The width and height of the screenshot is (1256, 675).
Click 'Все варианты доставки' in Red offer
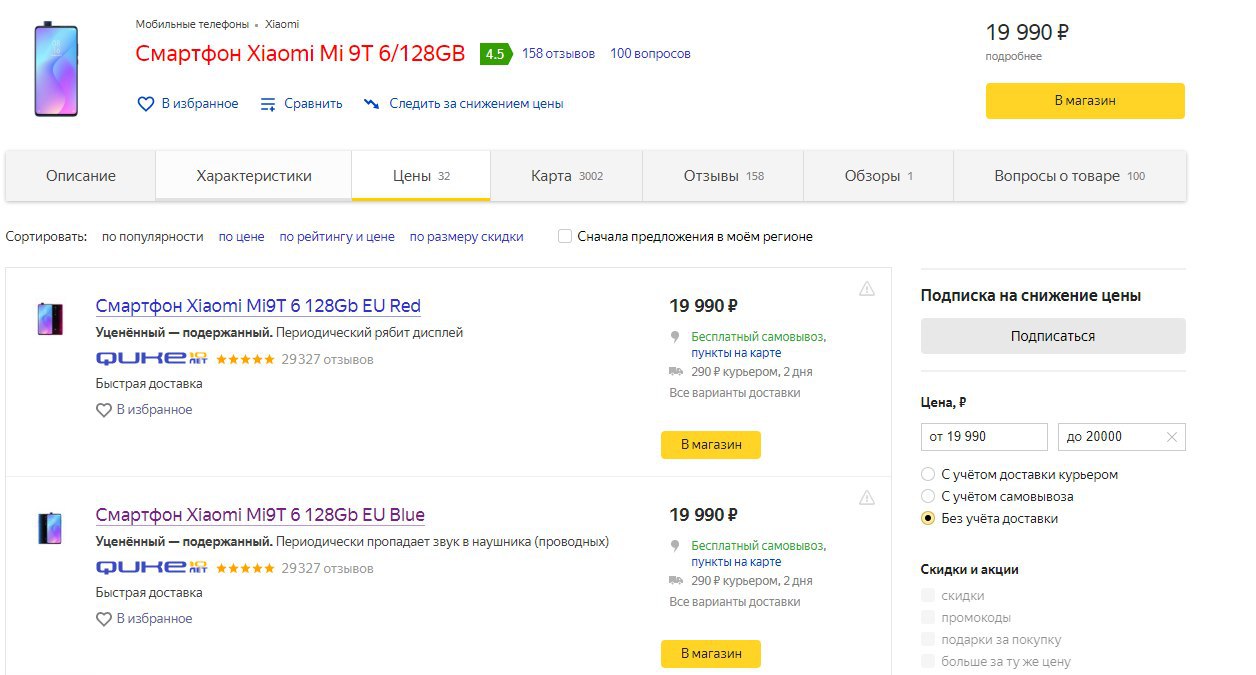click(x=735, y=393)
